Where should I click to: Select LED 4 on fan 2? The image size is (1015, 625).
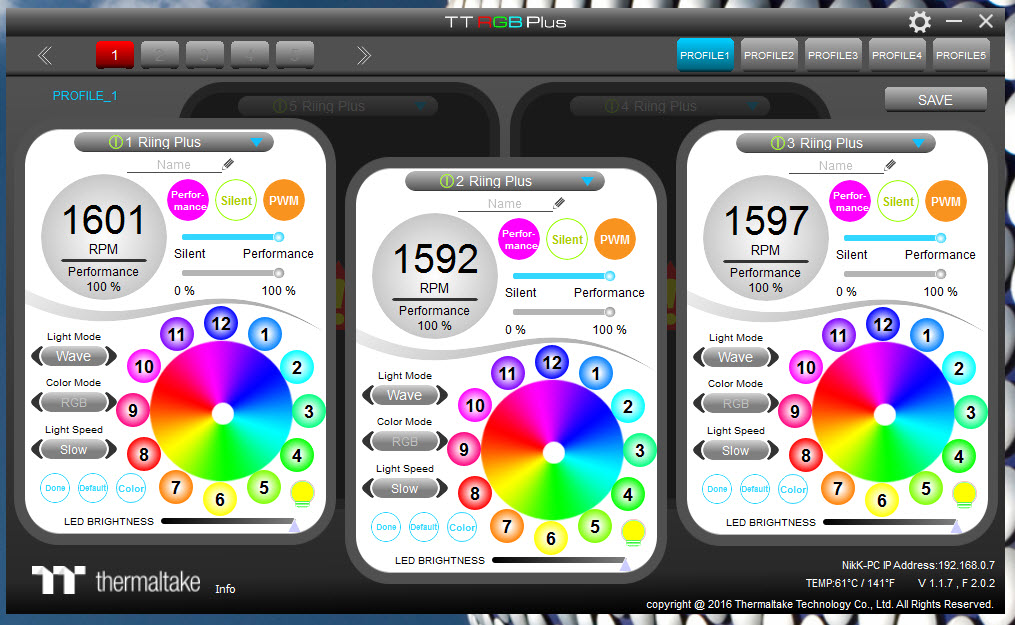click(628, 495)
